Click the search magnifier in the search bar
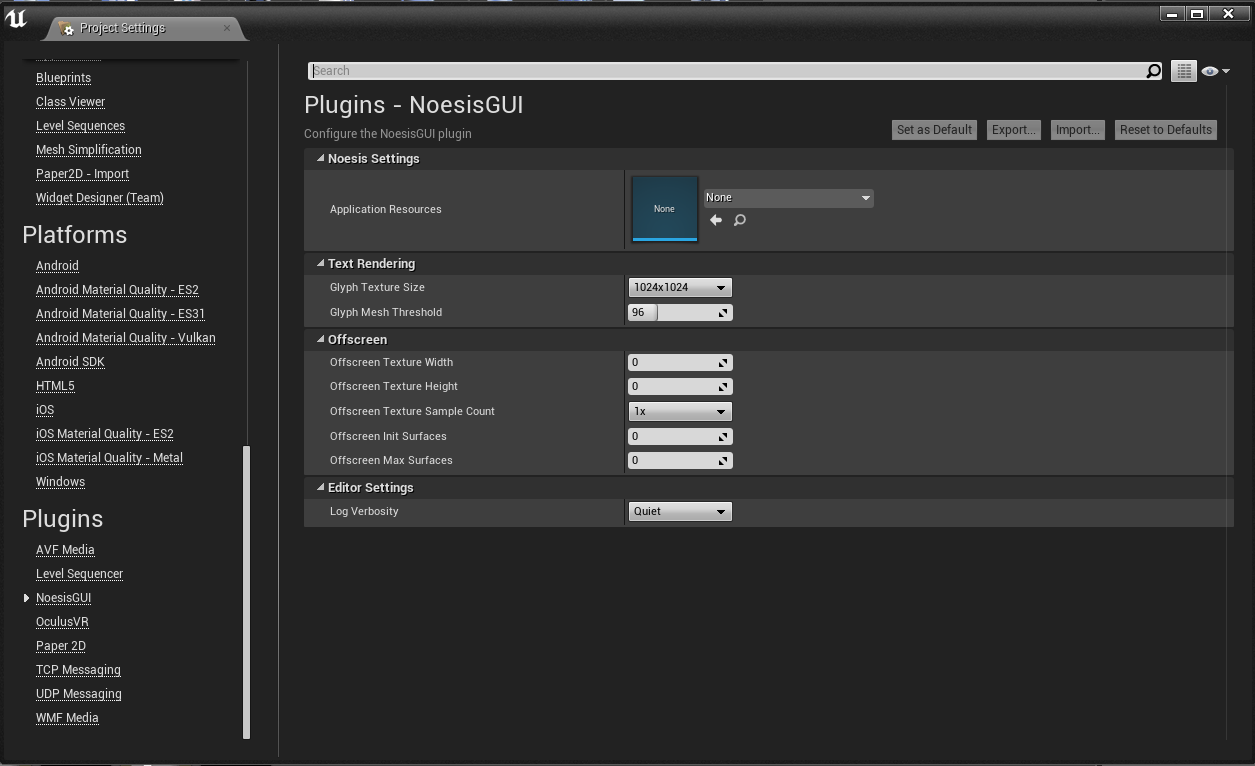Viewport: 1255px width, 766px height. tap(1153, 71)
